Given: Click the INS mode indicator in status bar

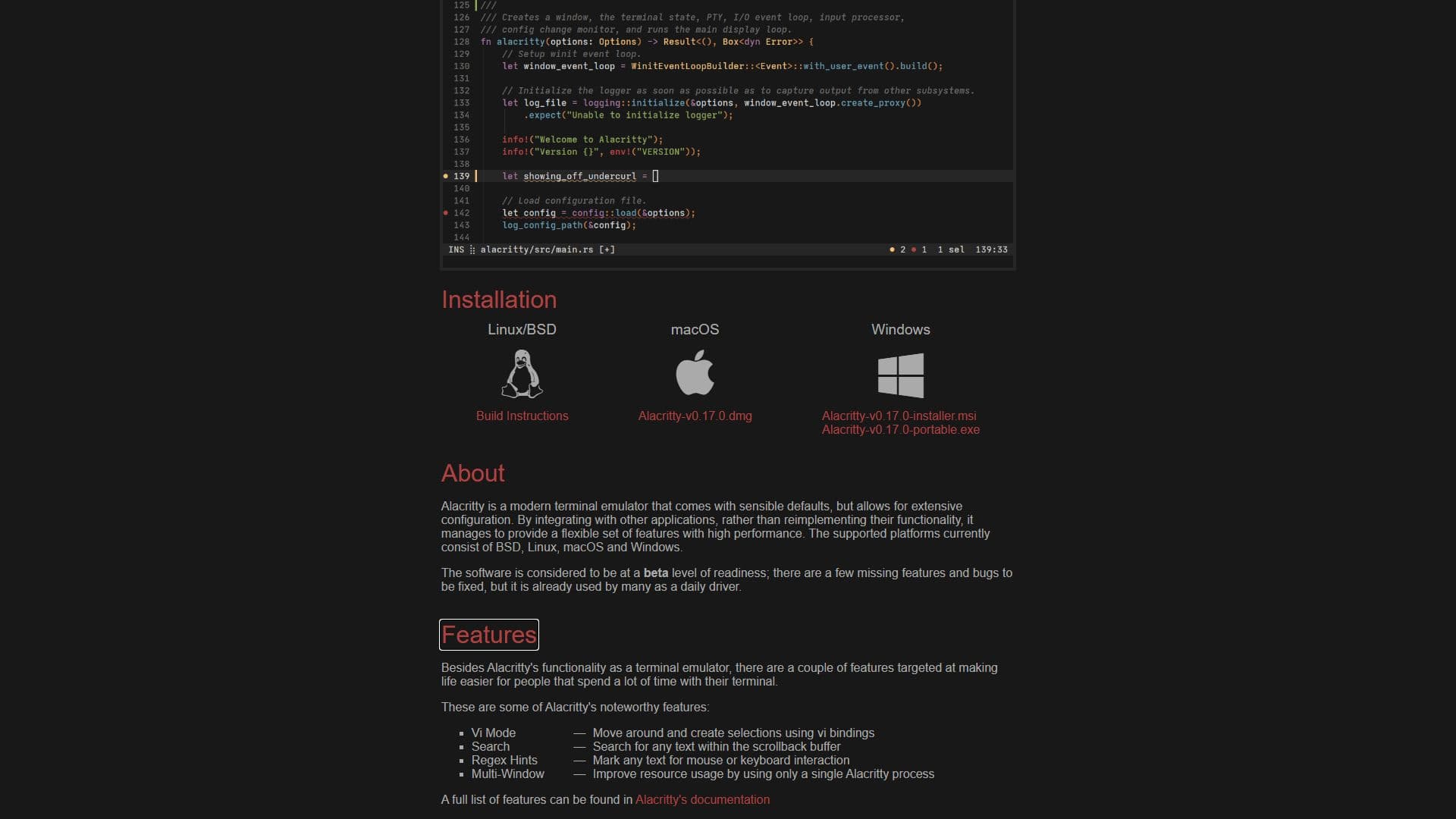Looking at the screenshot, I should (456, 249).
